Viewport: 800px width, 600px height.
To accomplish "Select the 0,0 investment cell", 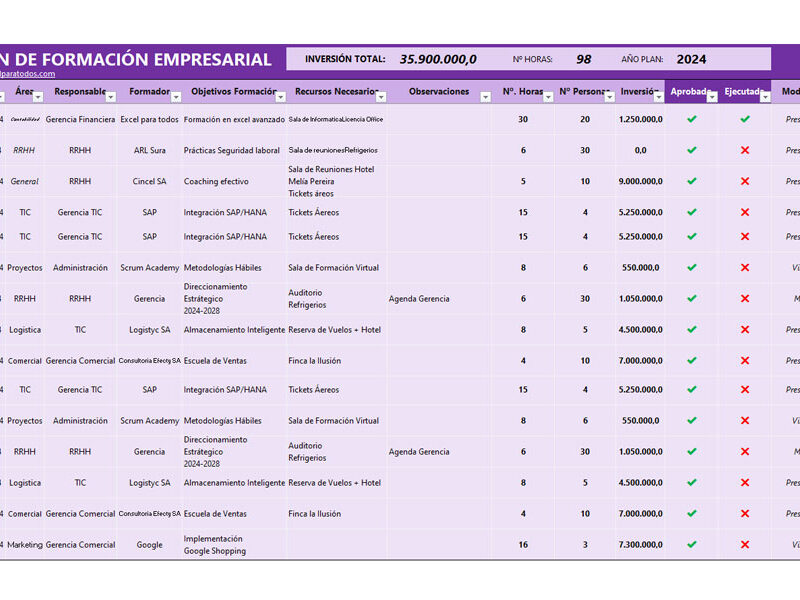I will pos(640,151).
